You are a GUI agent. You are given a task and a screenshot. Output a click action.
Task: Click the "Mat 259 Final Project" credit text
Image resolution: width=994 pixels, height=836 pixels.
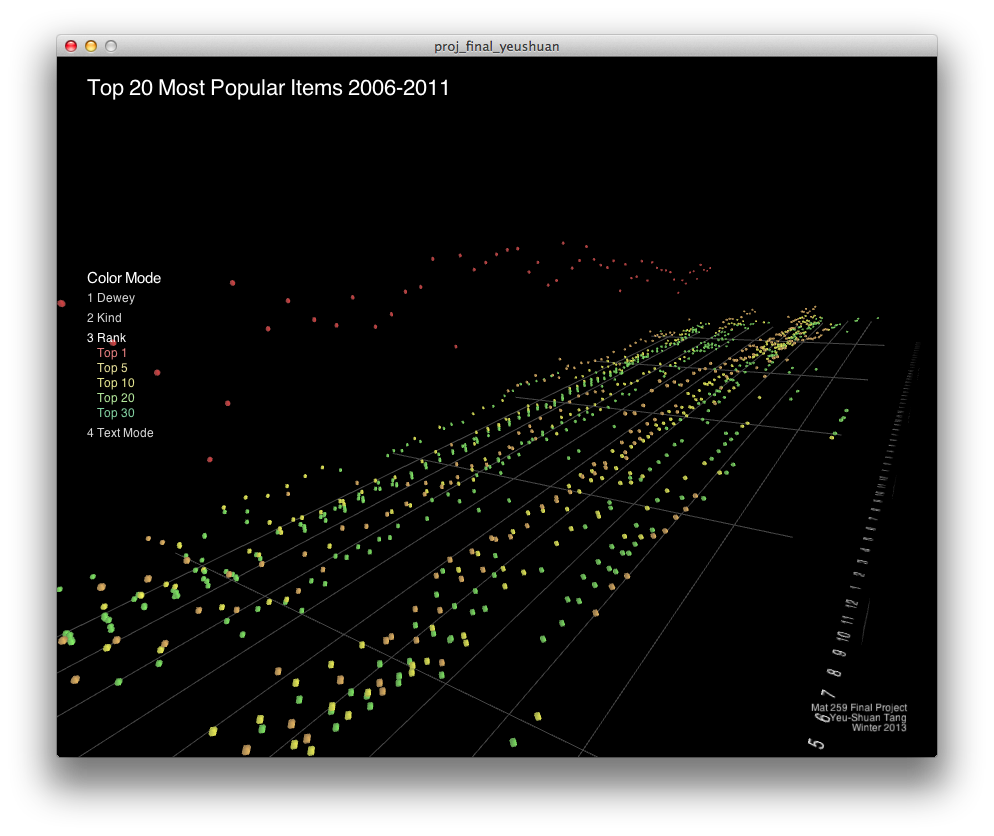pos(859,707)
